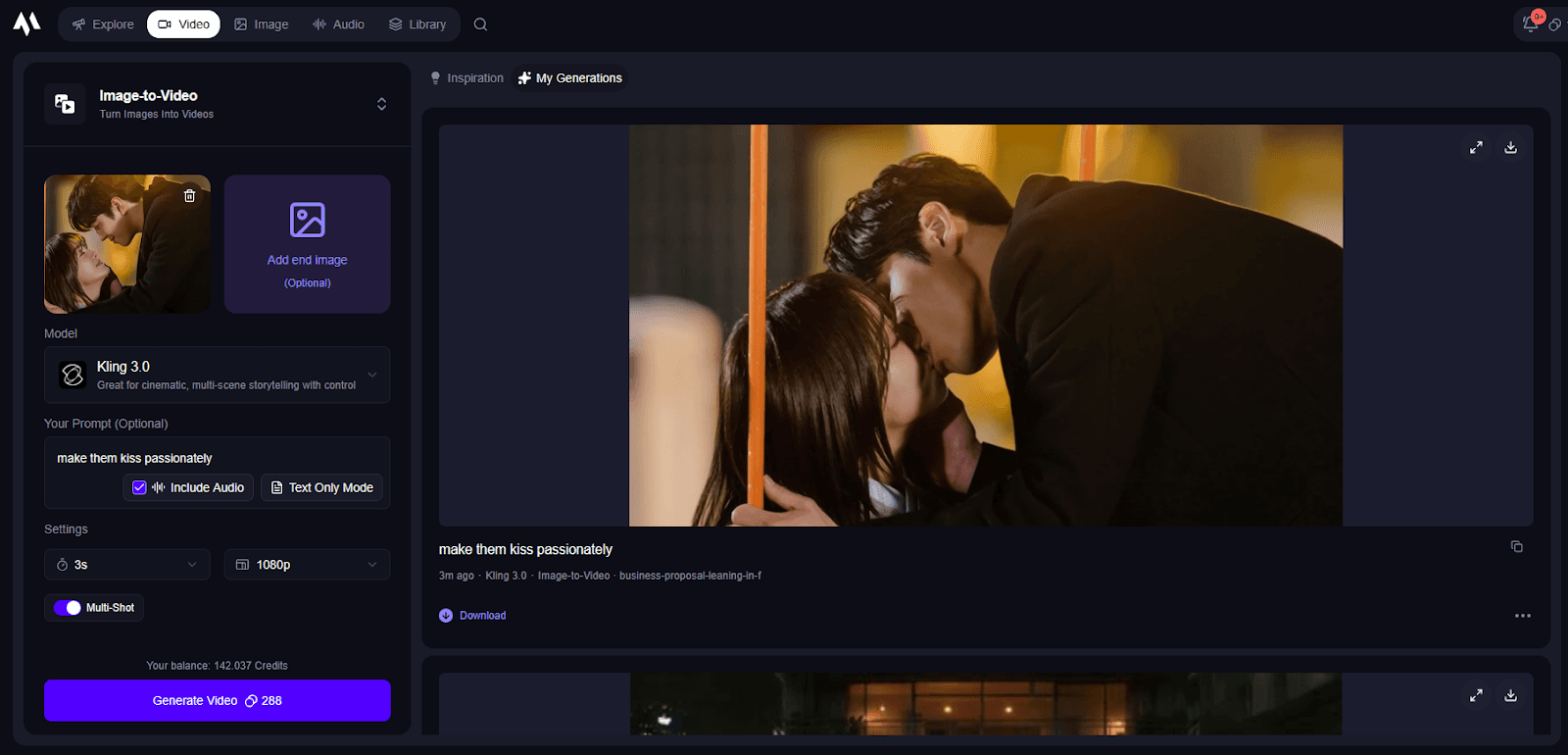Viewport: 1568px width, 755px height.
Task: Click the search magnifier icon
Action: [480, 25]
